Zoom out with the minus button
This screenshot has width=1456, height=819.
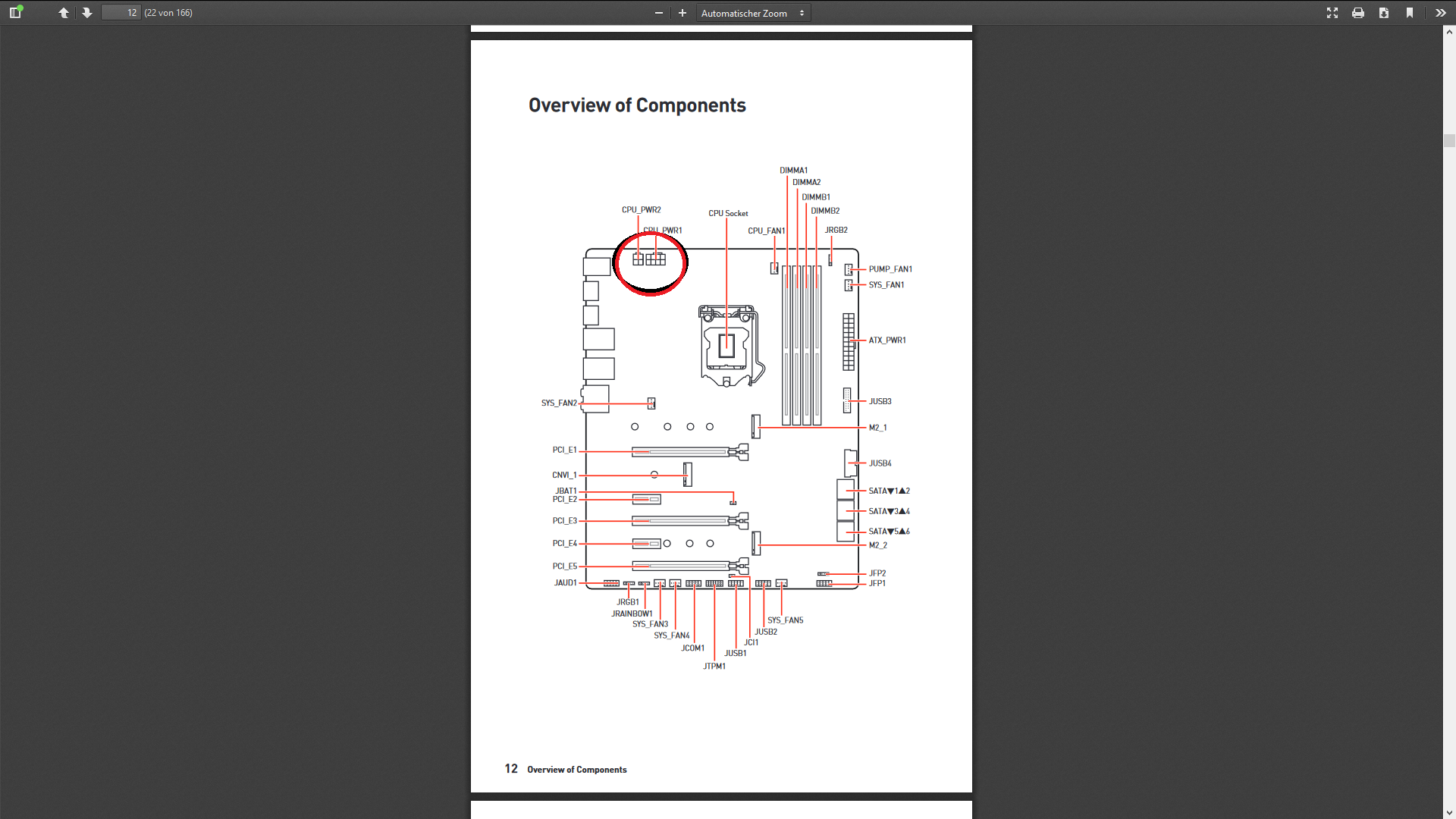[658, 13]
